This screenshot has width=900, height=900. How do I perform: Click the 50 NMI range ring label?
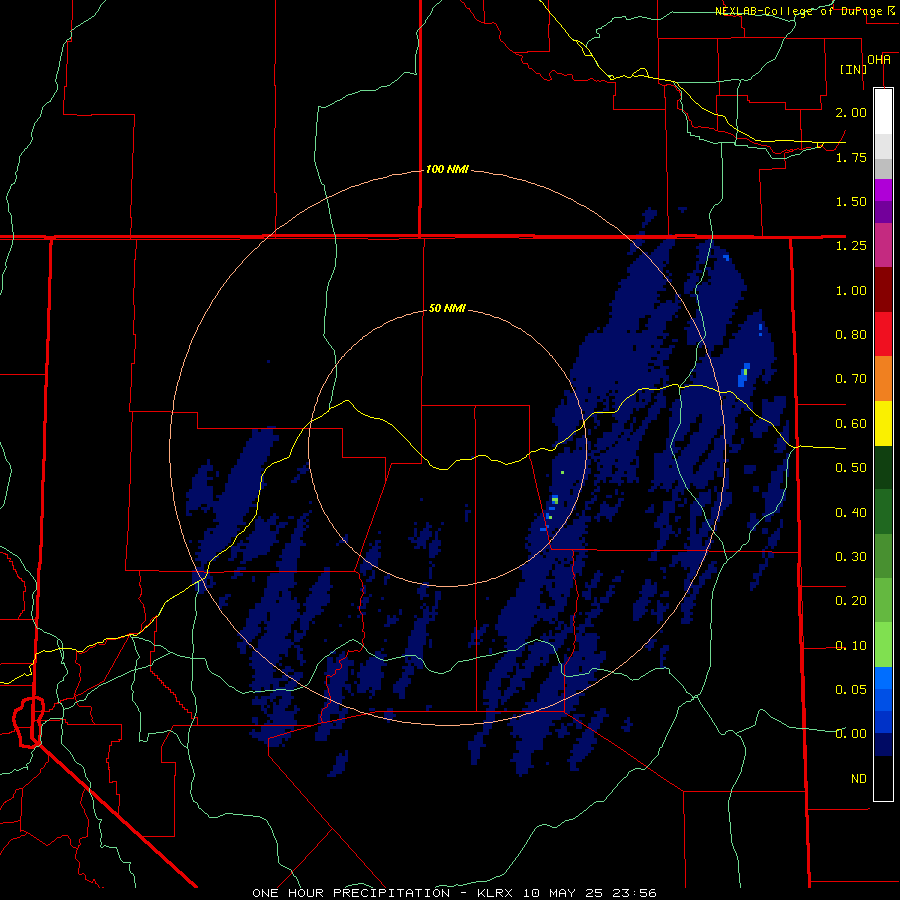point(447,308)
